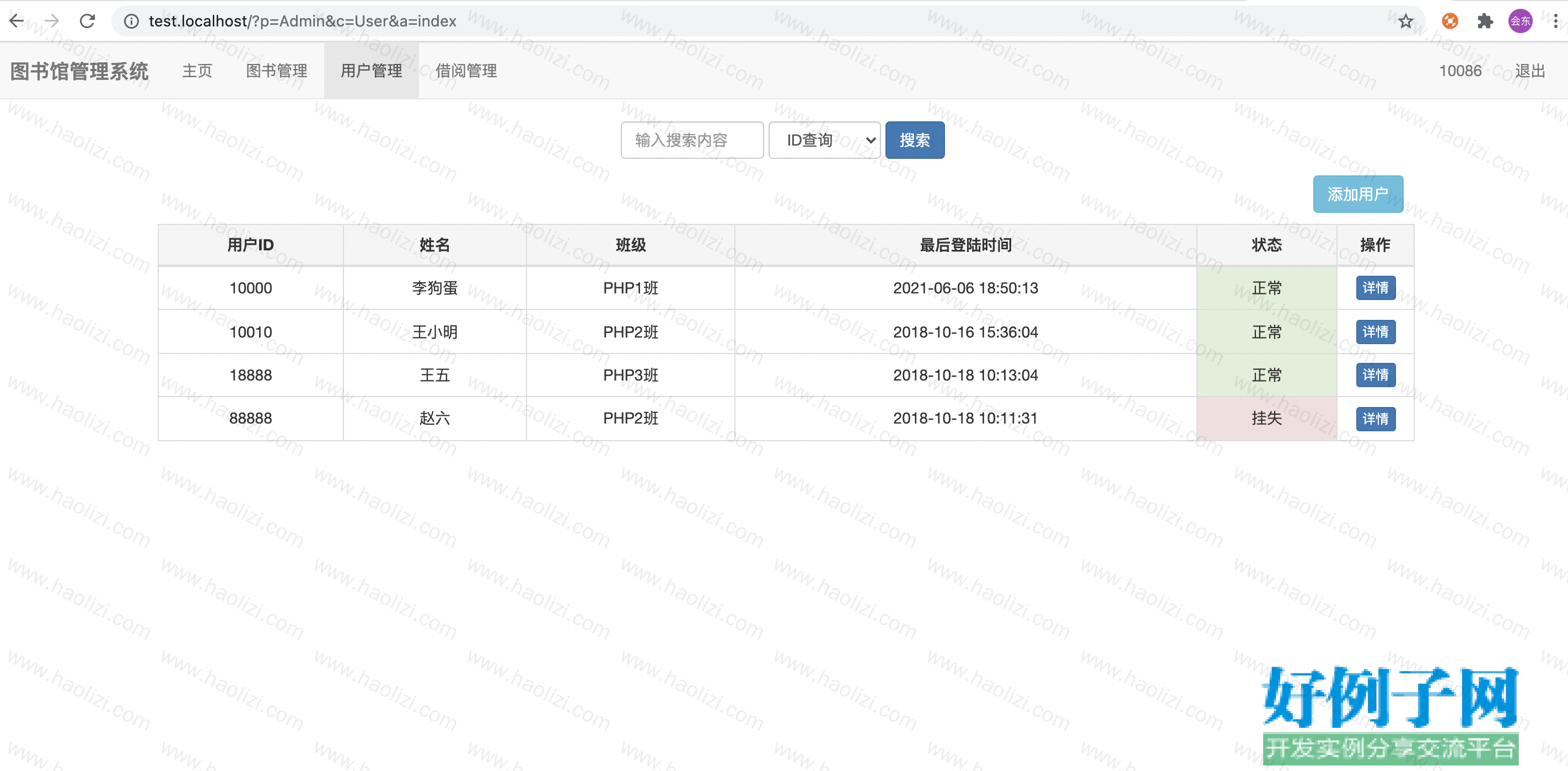Open 详情 for user 18888

pyautogui.click(x=1376, y=375)
